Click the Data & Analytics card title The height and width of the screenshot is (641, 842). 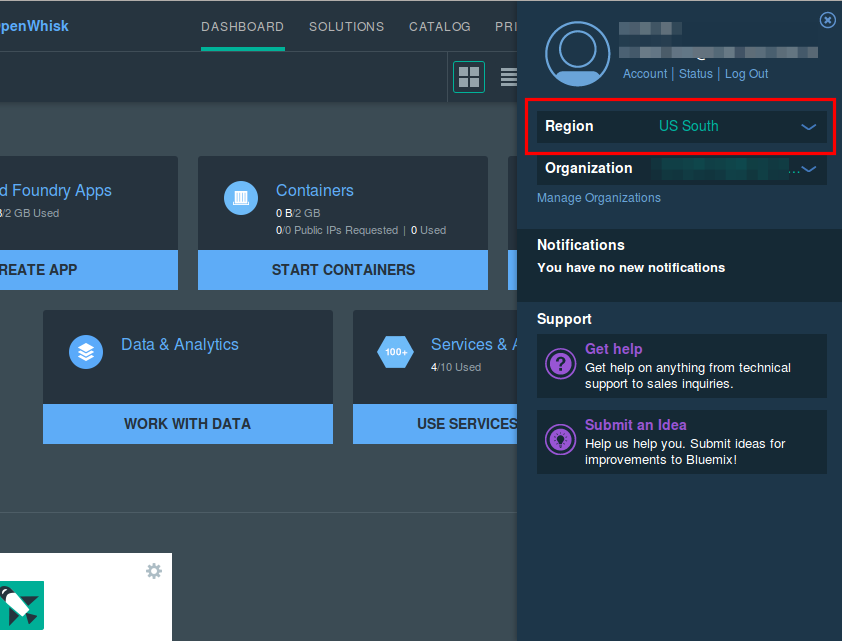pyautogui.click(x=180, y=345)
